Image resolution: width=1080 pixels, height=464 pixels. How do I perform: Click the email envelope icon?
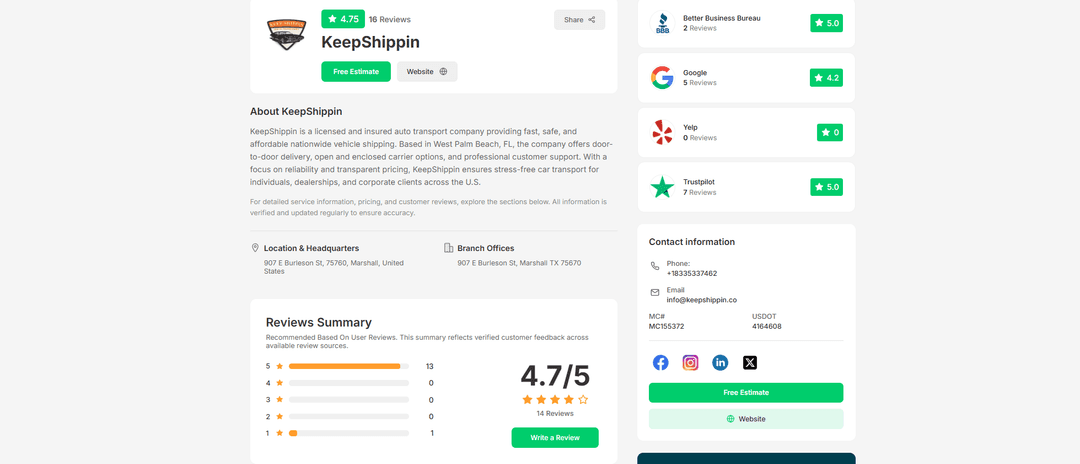click(655, 293)
